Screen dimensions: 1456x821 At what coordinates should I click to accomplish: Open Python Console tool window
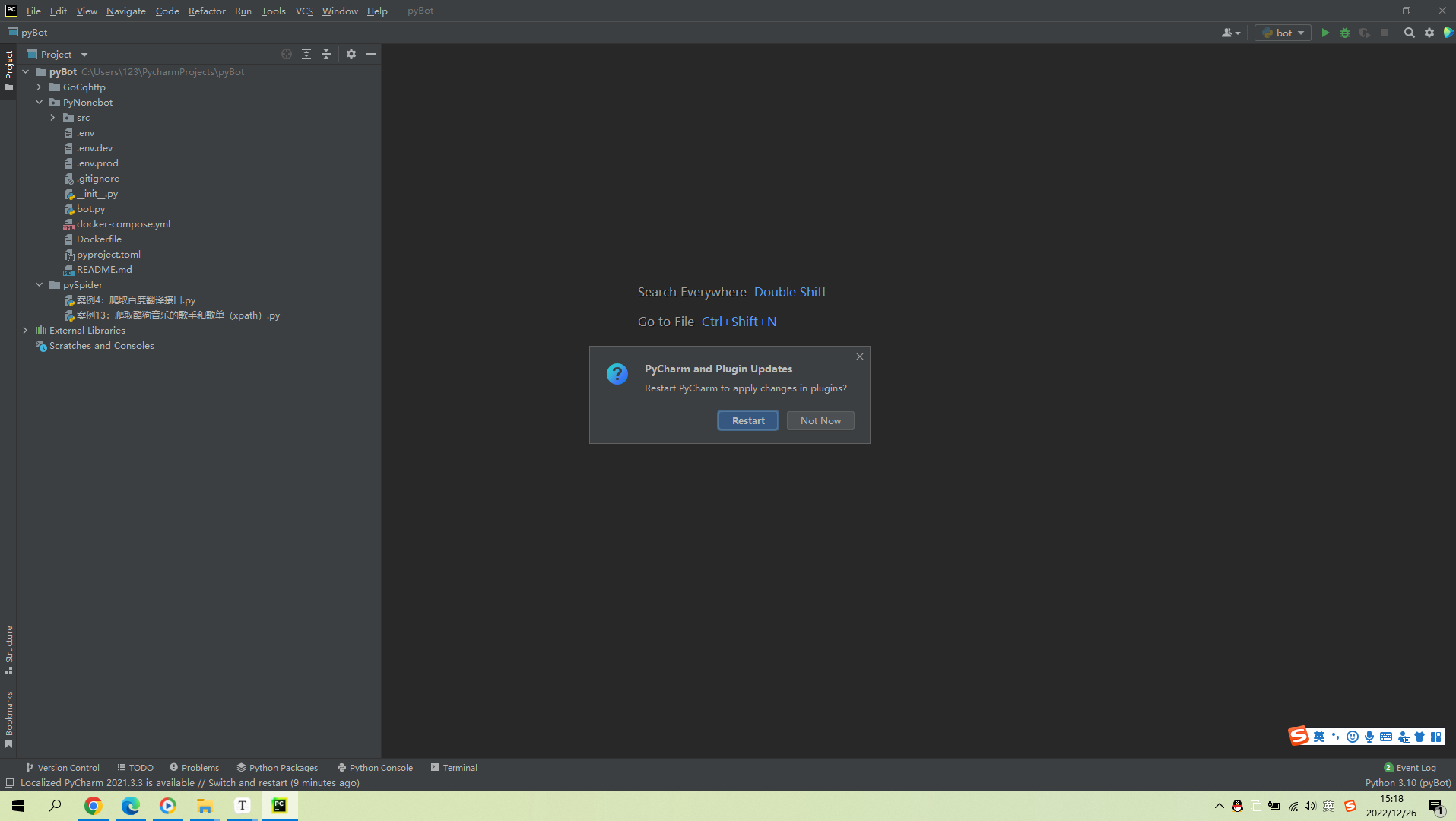(375, 768)
